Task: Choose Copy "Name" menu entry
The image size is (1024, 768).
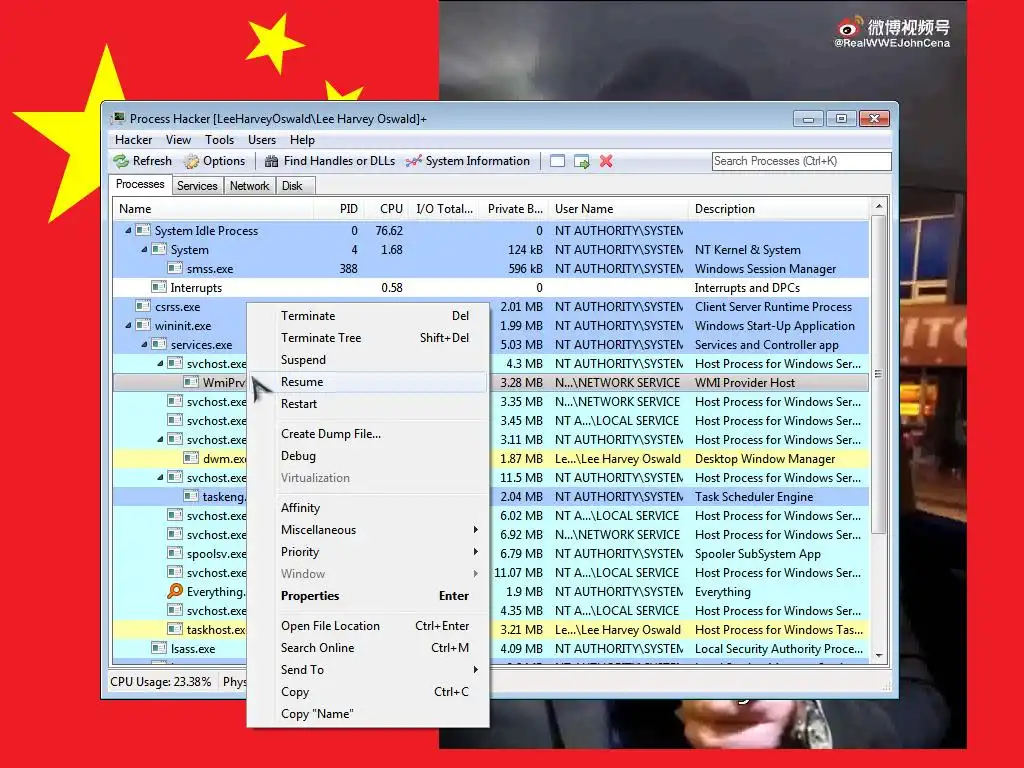Action: [368, 714]
